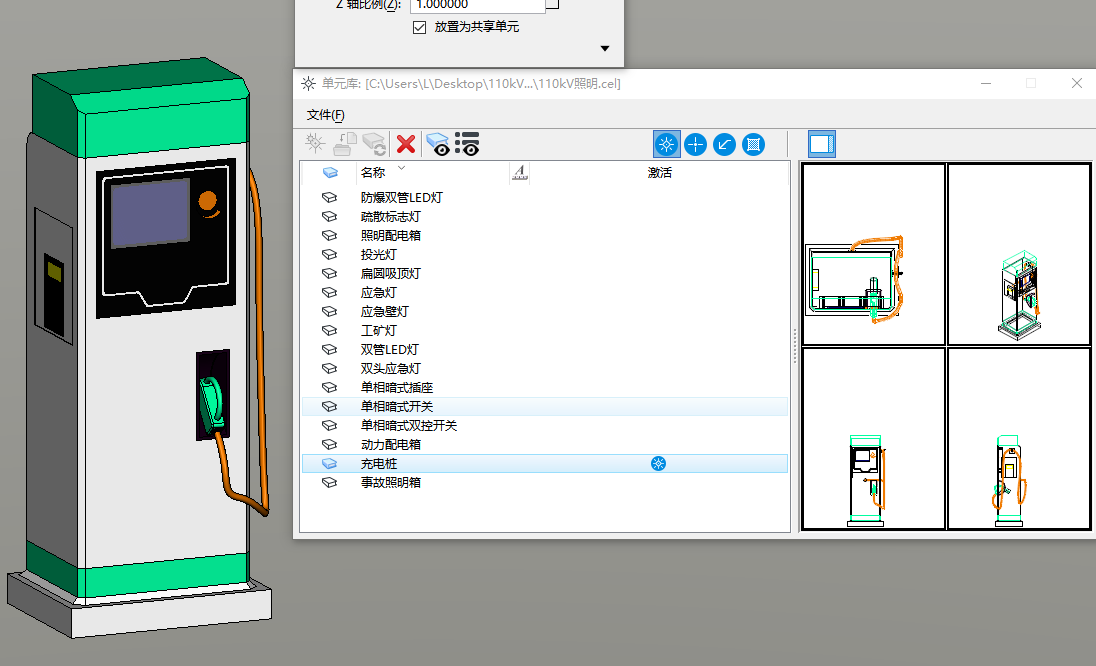Click the cell icon beside 动力配电箱
Screen dimensions: 1096x666
pyautogui.click(x=329, y=444)
